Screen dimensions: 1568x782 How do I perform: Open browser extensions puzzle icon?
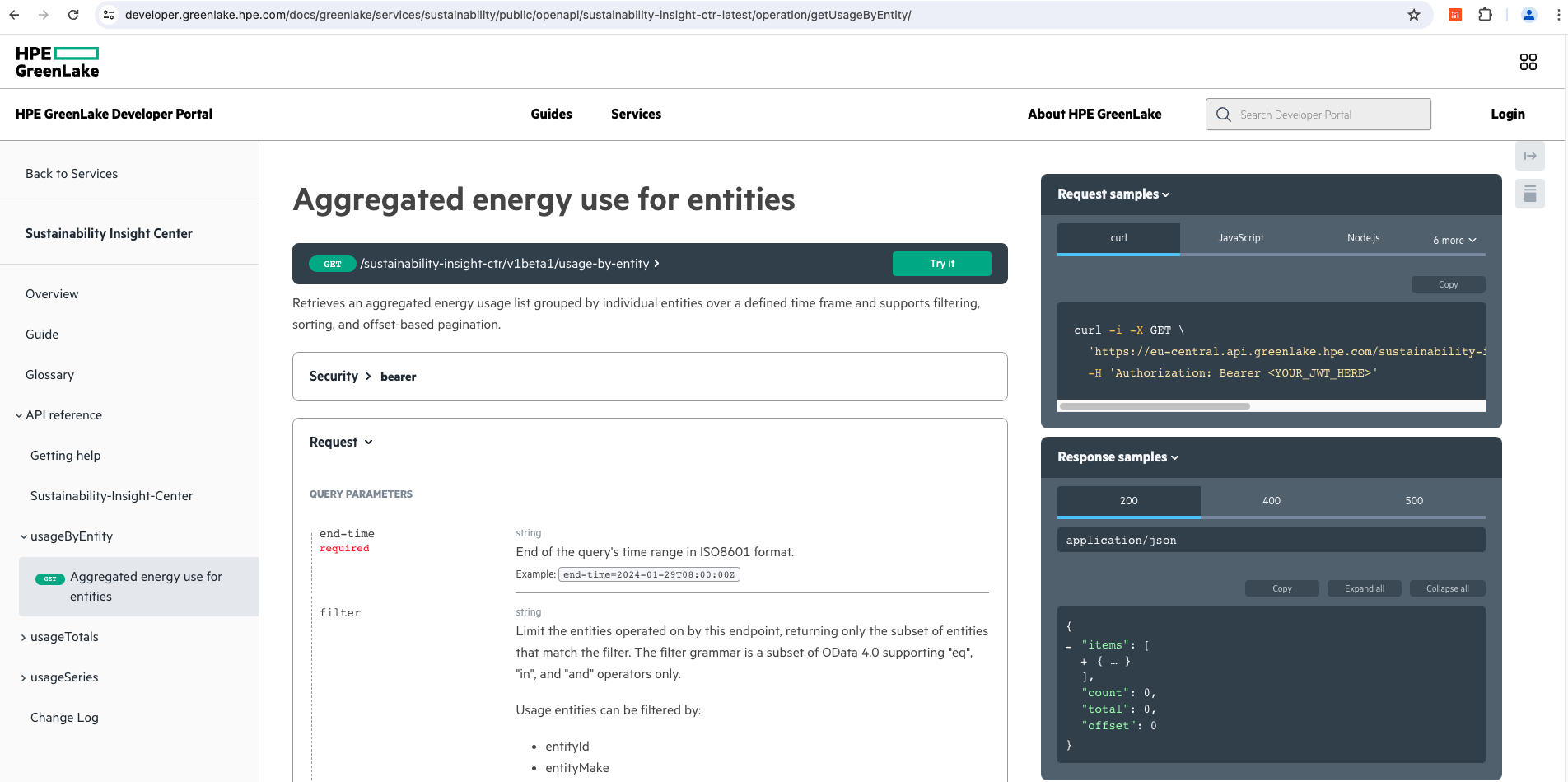tap(1485, 15)
